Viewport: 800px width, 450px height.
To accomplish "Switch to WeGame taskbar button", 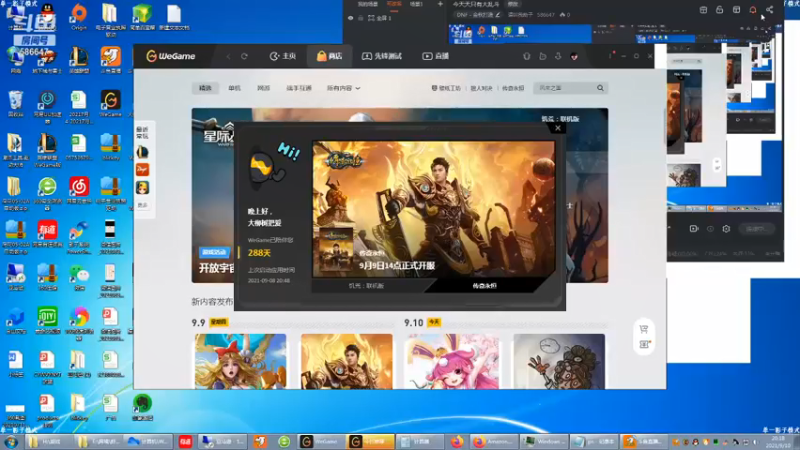I will click(x=321, y=441).
